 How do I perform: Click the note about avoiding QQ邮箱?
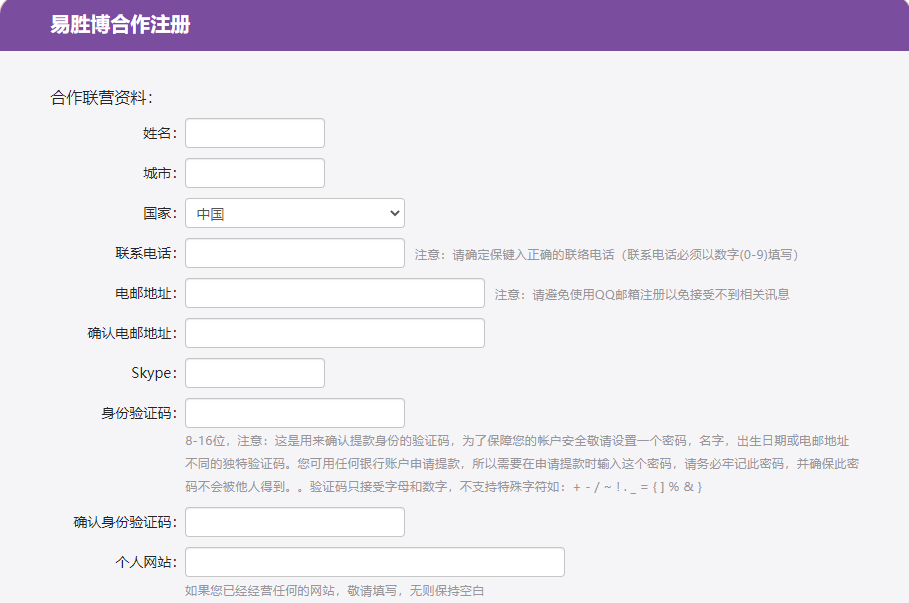pyautogui.click(x=642, y=295)
